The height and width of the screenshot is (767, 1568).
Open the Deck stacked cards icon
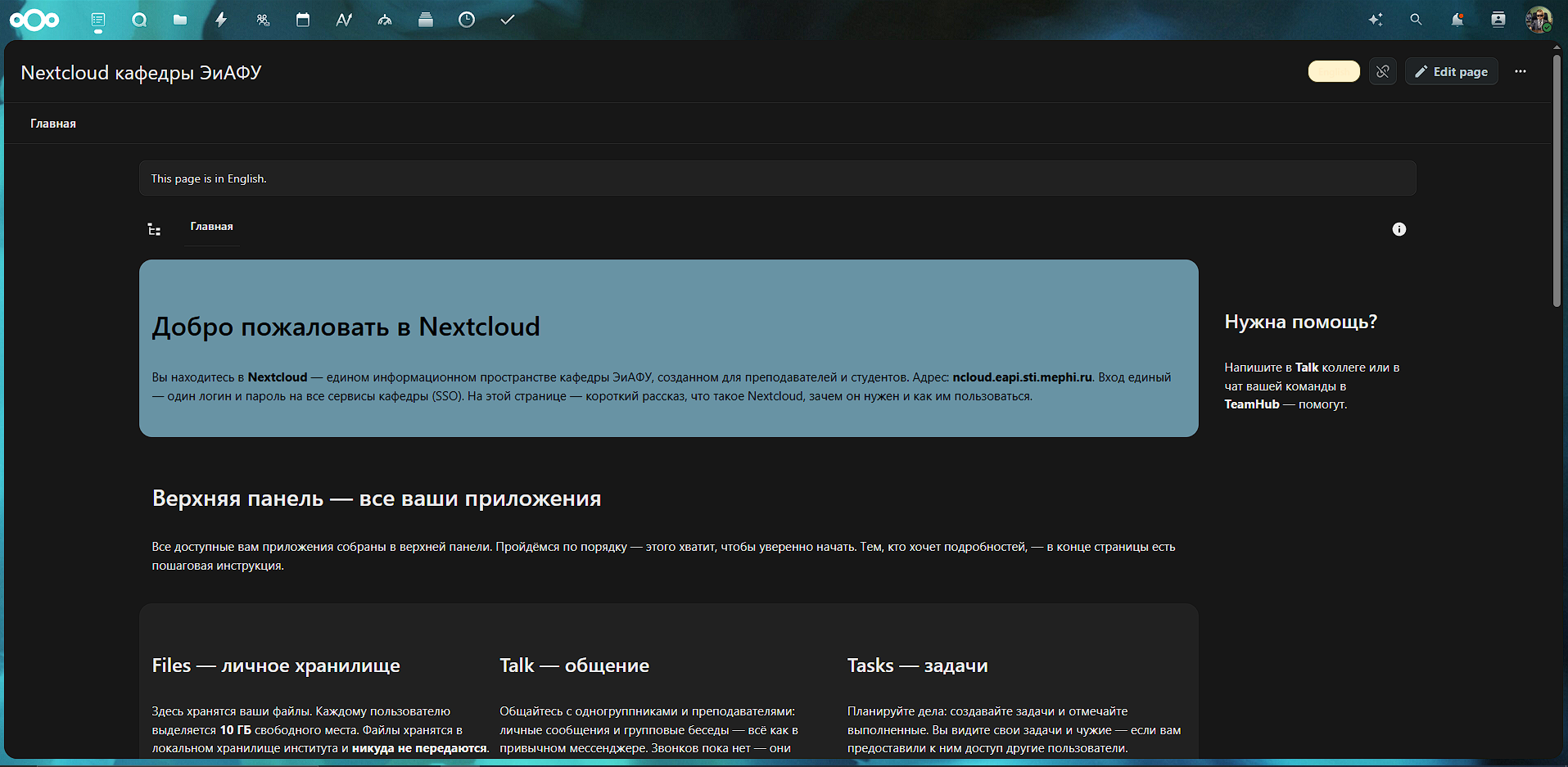tap(426, 20)
